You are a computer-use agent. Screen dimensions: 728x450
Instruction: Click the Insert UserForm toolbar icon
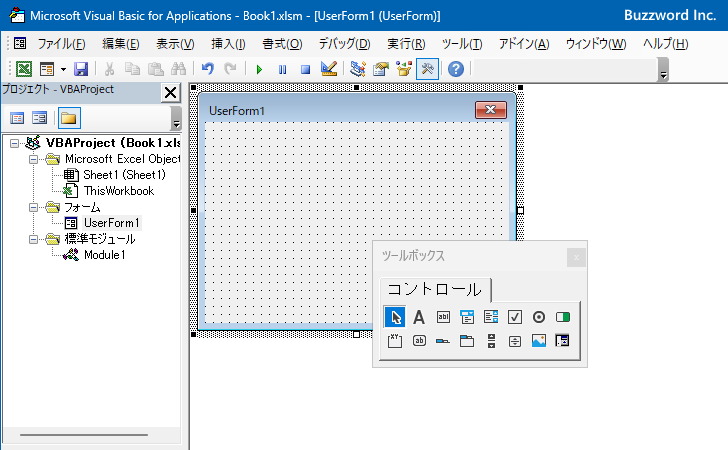click(x=47, y=69)
